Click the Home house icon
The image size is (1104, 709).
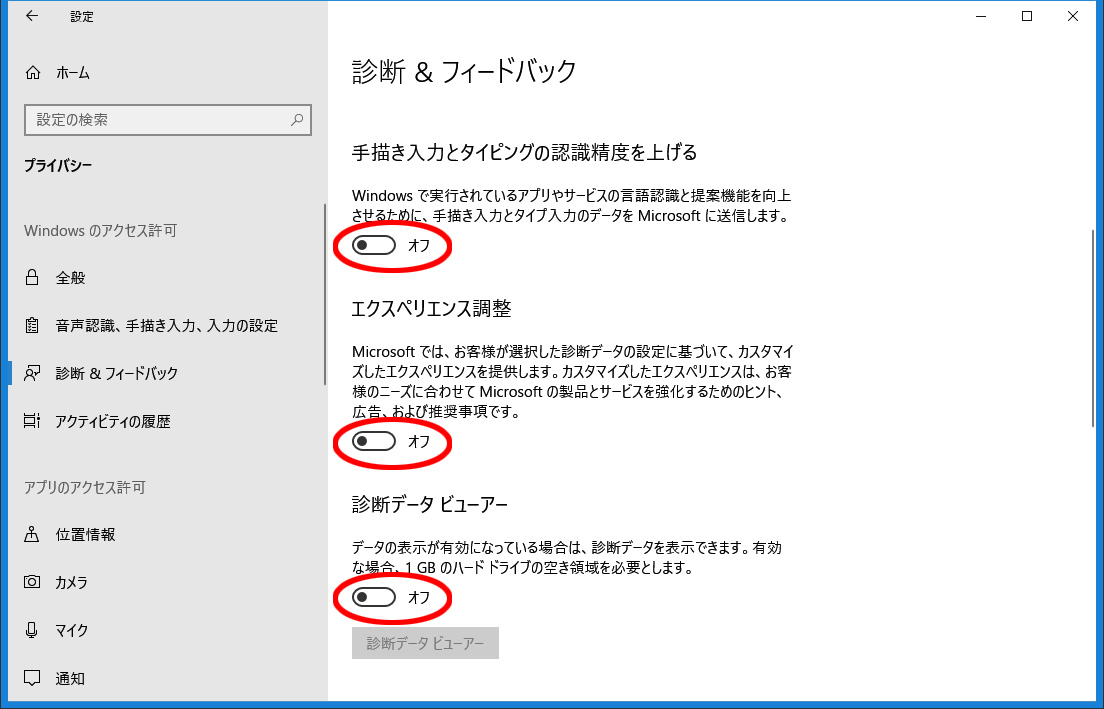click(32, 73)
